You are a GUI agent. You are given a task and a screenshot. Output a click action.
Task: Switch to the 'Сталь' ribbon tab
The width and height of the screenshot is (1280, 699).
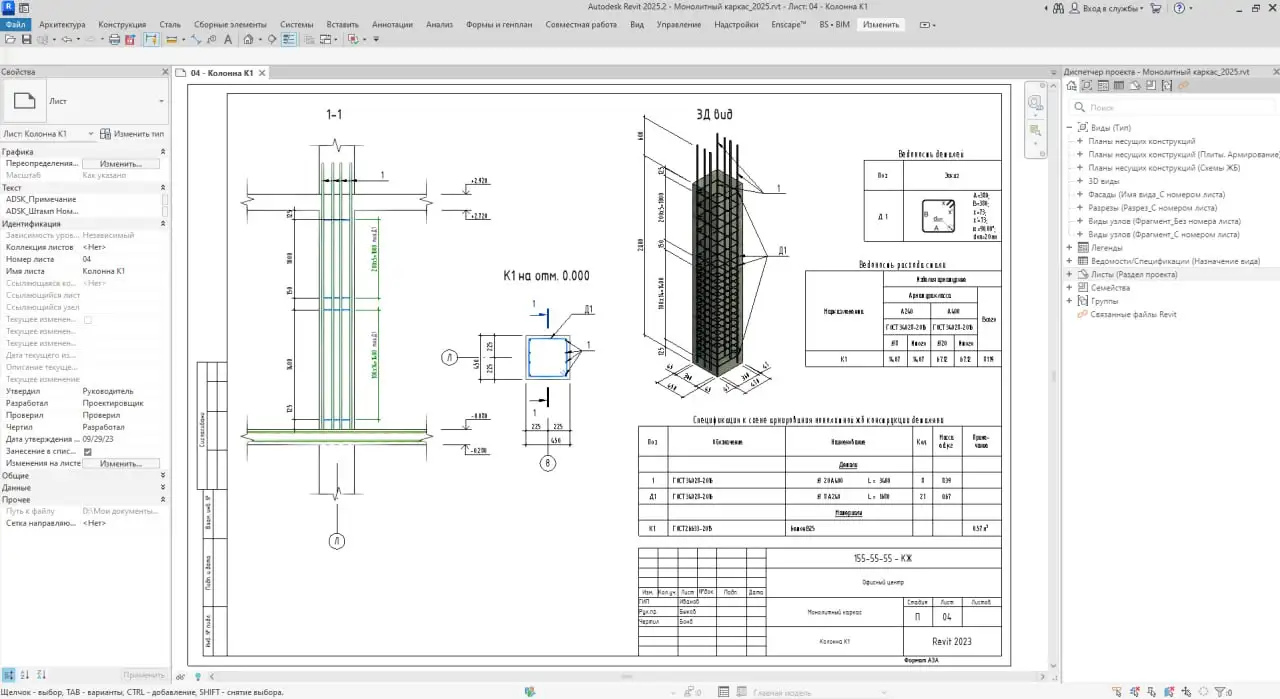[171, 24]
